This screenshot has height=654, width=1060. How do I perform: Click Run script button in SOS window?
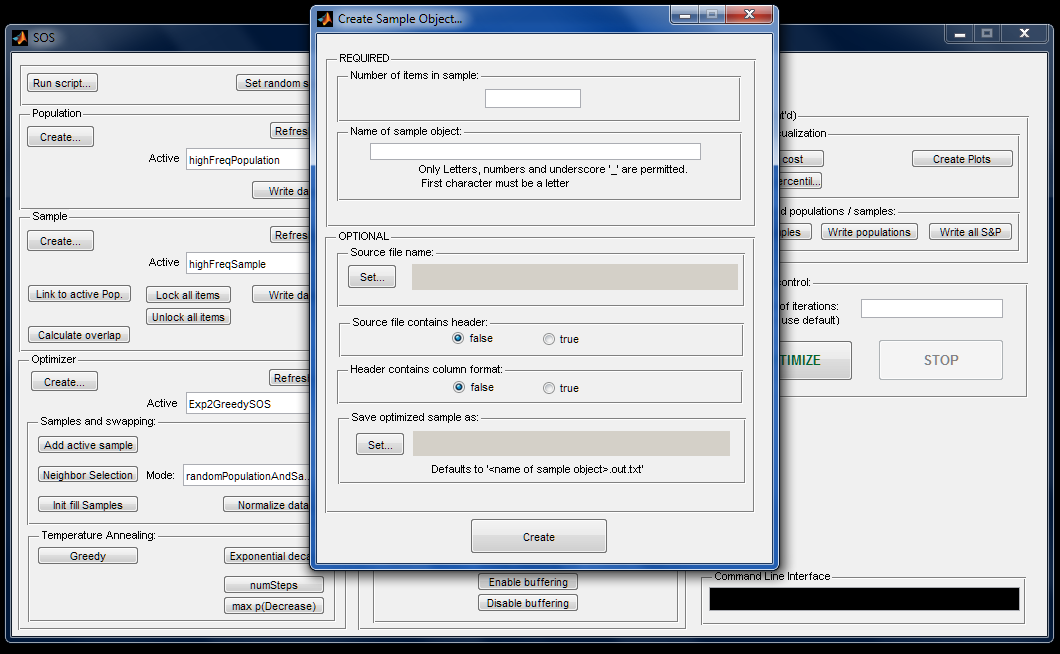click(62, 83)
